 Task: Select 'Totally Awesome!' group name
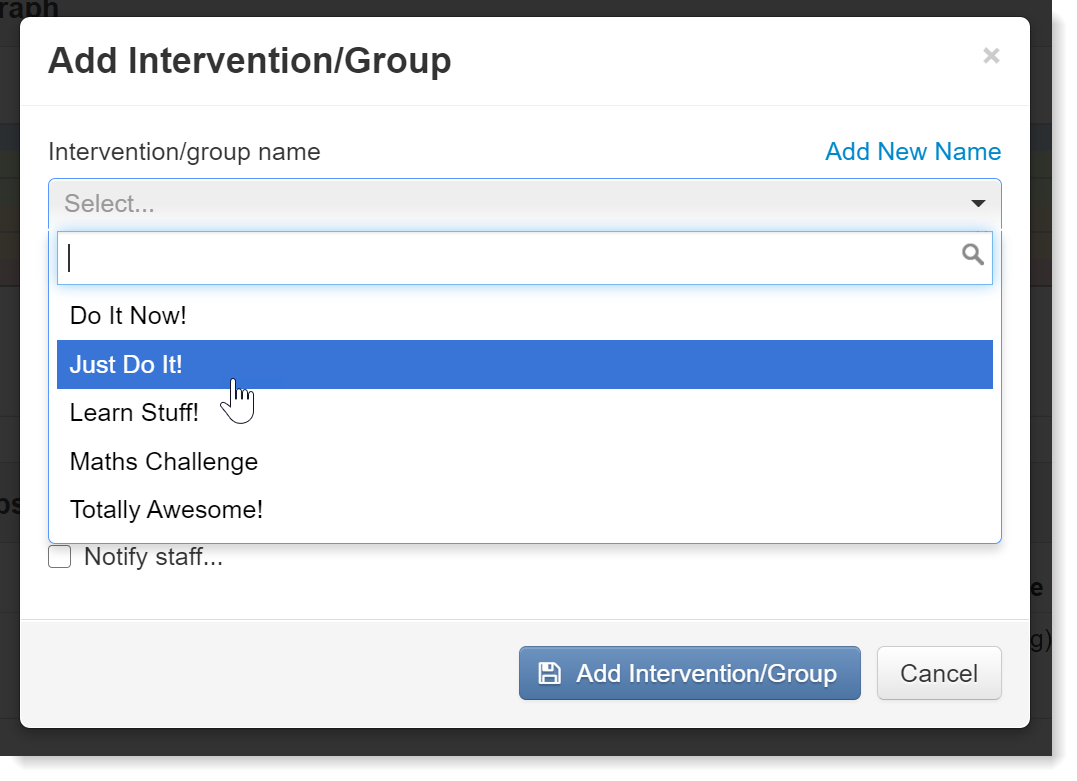tap(525, 510)
